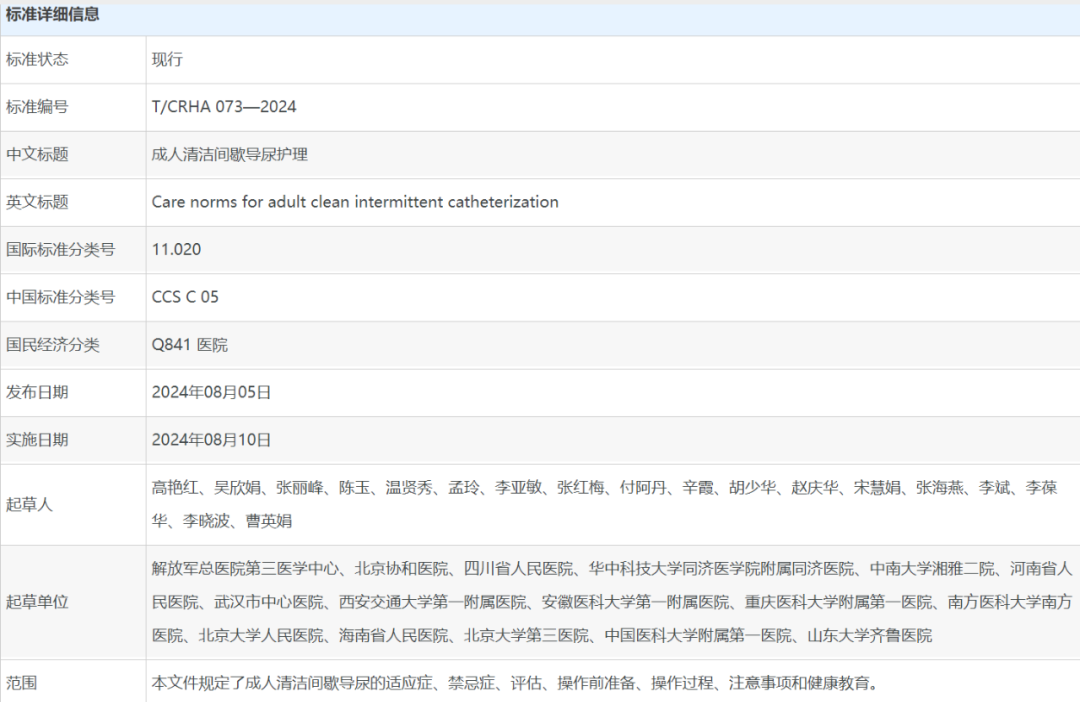Image resolution: width=1080 pixels, height=702 pixels.
Task: Click the 范围 label
Action: [x=21, y=683]
